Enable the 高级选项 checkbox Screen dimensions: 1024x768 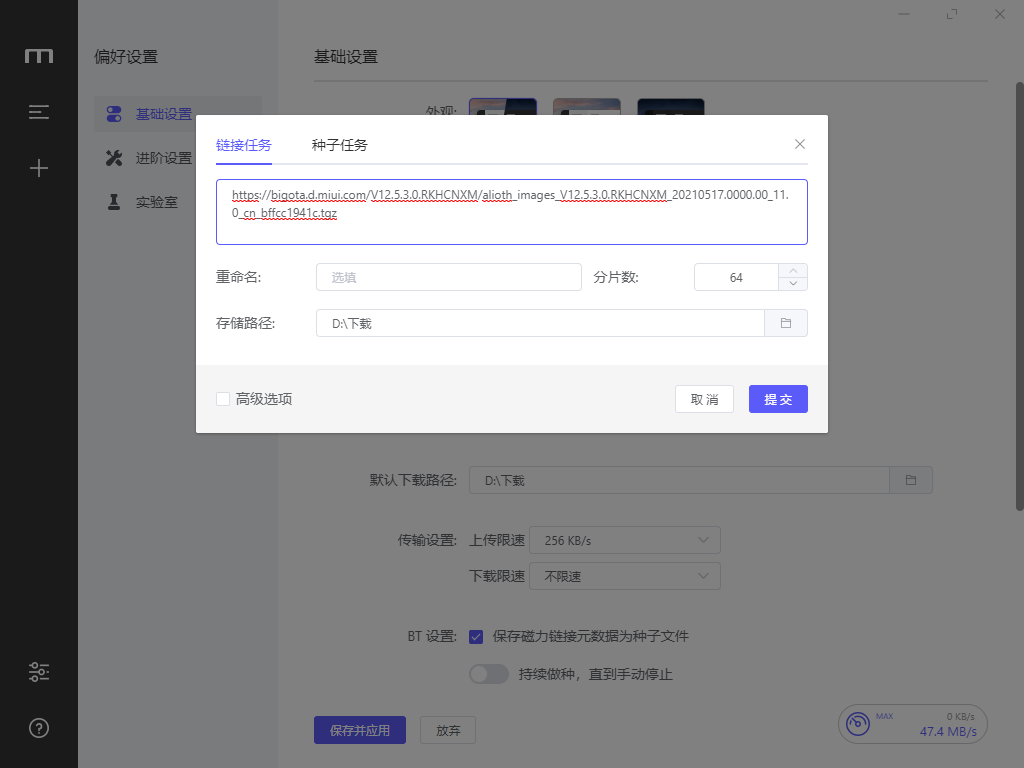pyautogui.click(x=223, y=399)
